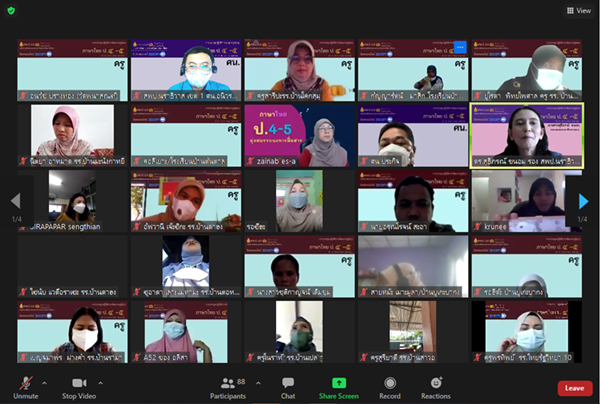The width and height of the screenshot is (600, 404).
Task: Click the green encryption shield icon
Action: (x=10, y=10)
